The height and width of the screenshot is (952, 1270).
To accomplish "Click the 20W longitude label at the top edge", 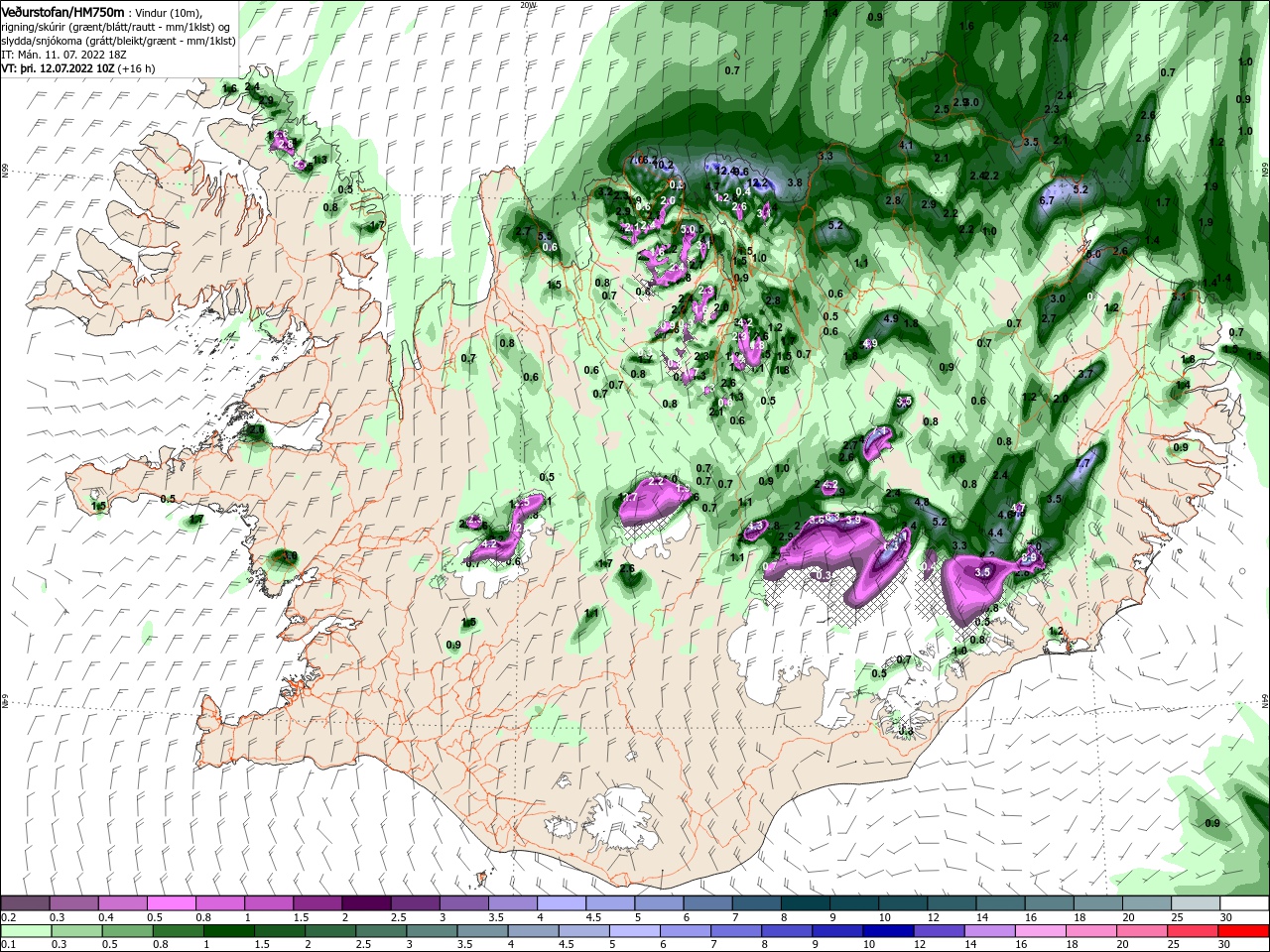I will pos(528,5).
